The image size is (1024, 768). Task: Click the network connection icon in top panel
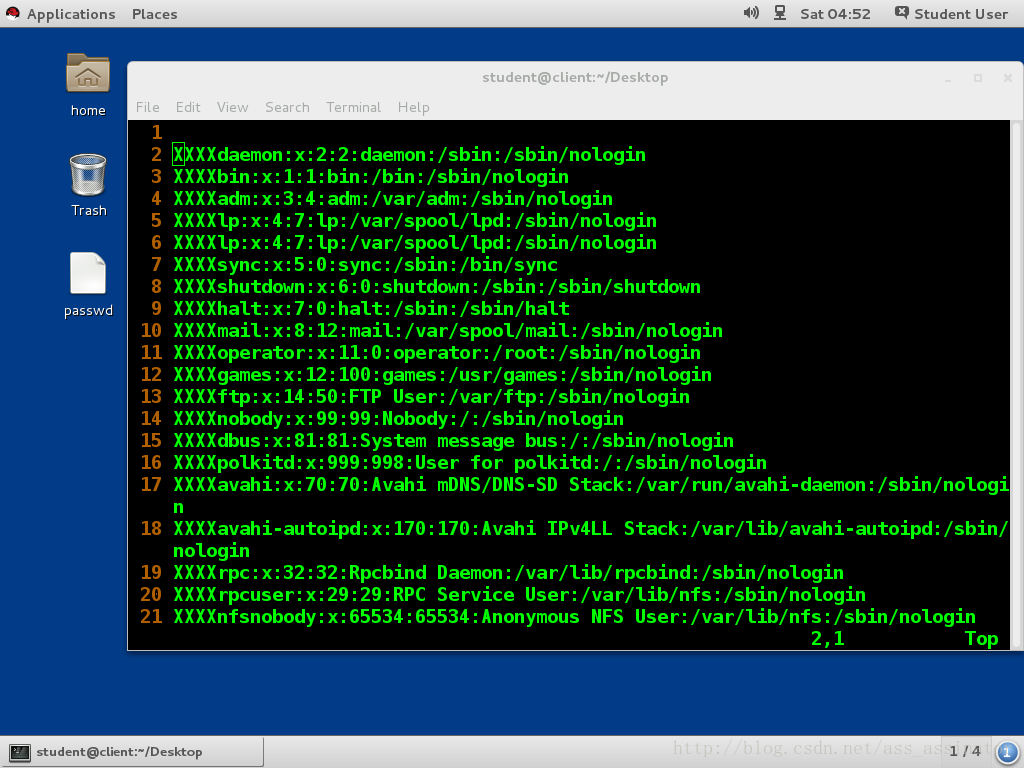(780, 13)
